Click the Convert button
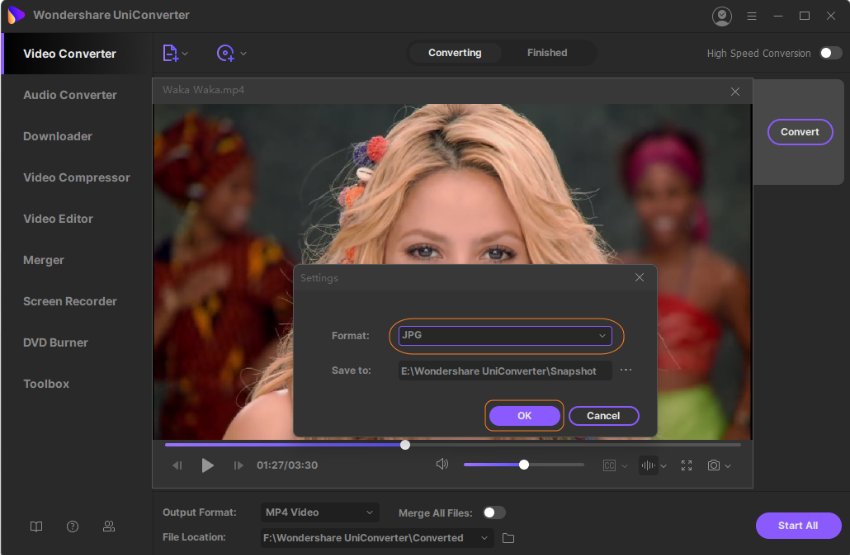 click(800, 132)
